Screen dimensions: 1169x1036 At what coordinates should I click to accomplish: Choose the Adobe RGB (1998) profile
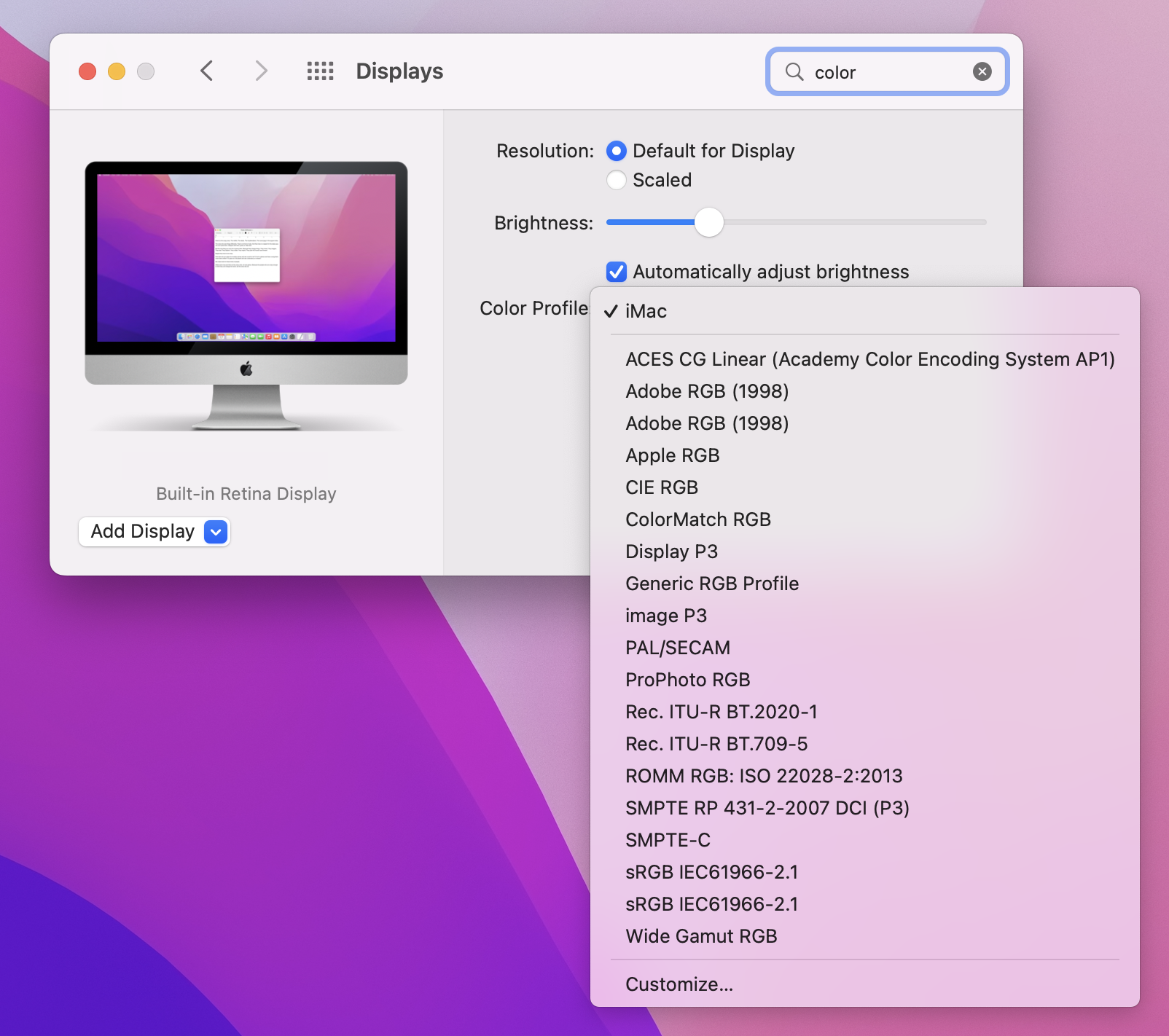706,391
